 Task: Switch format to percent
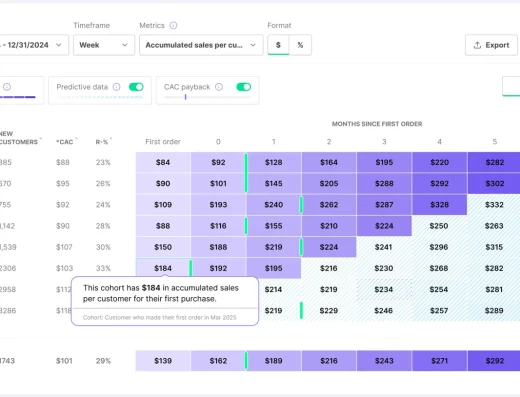[x=300, y=45]
